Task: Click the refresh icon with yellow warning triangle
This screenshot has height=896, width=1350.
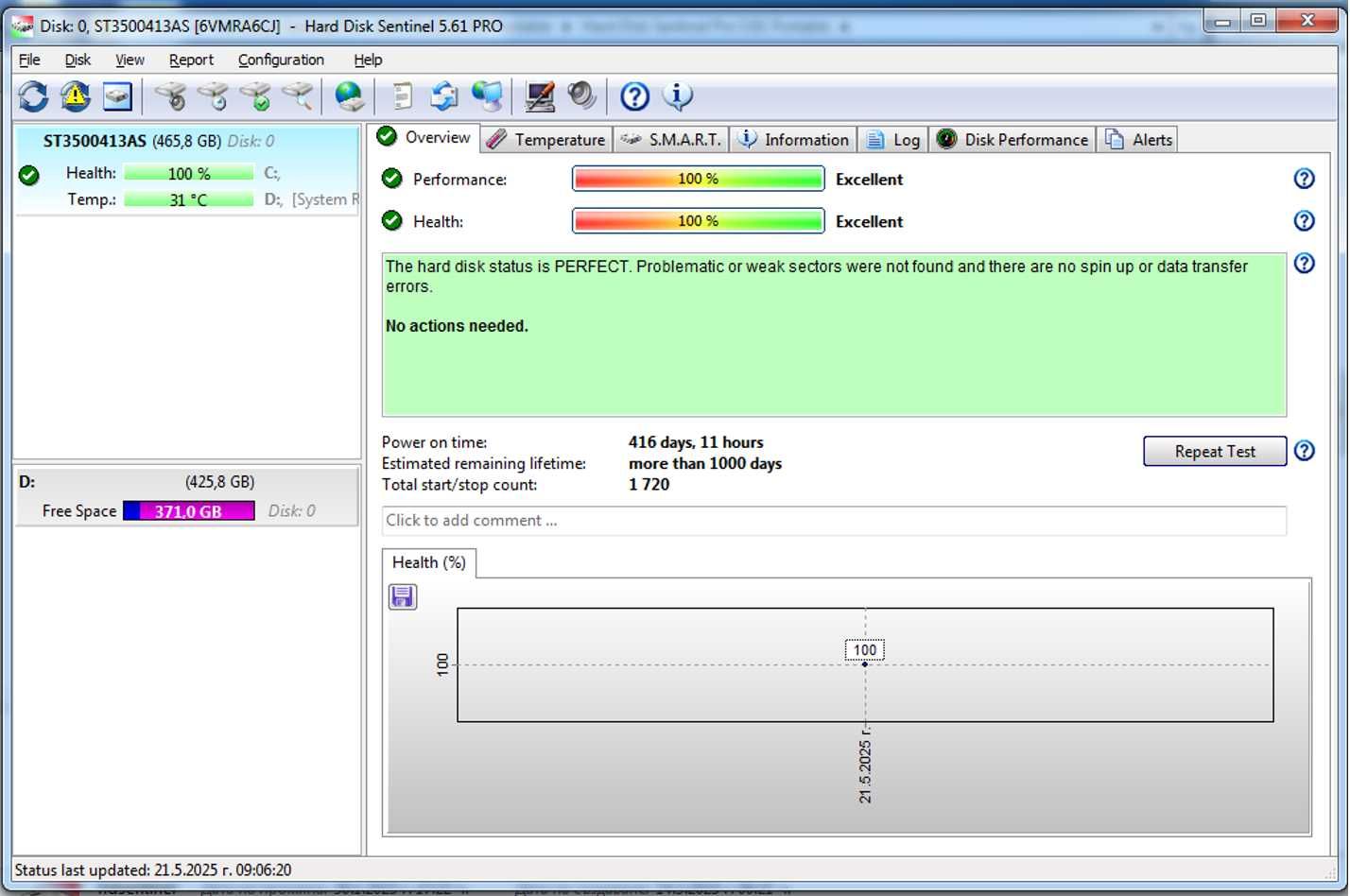Action: coord(75,96)
